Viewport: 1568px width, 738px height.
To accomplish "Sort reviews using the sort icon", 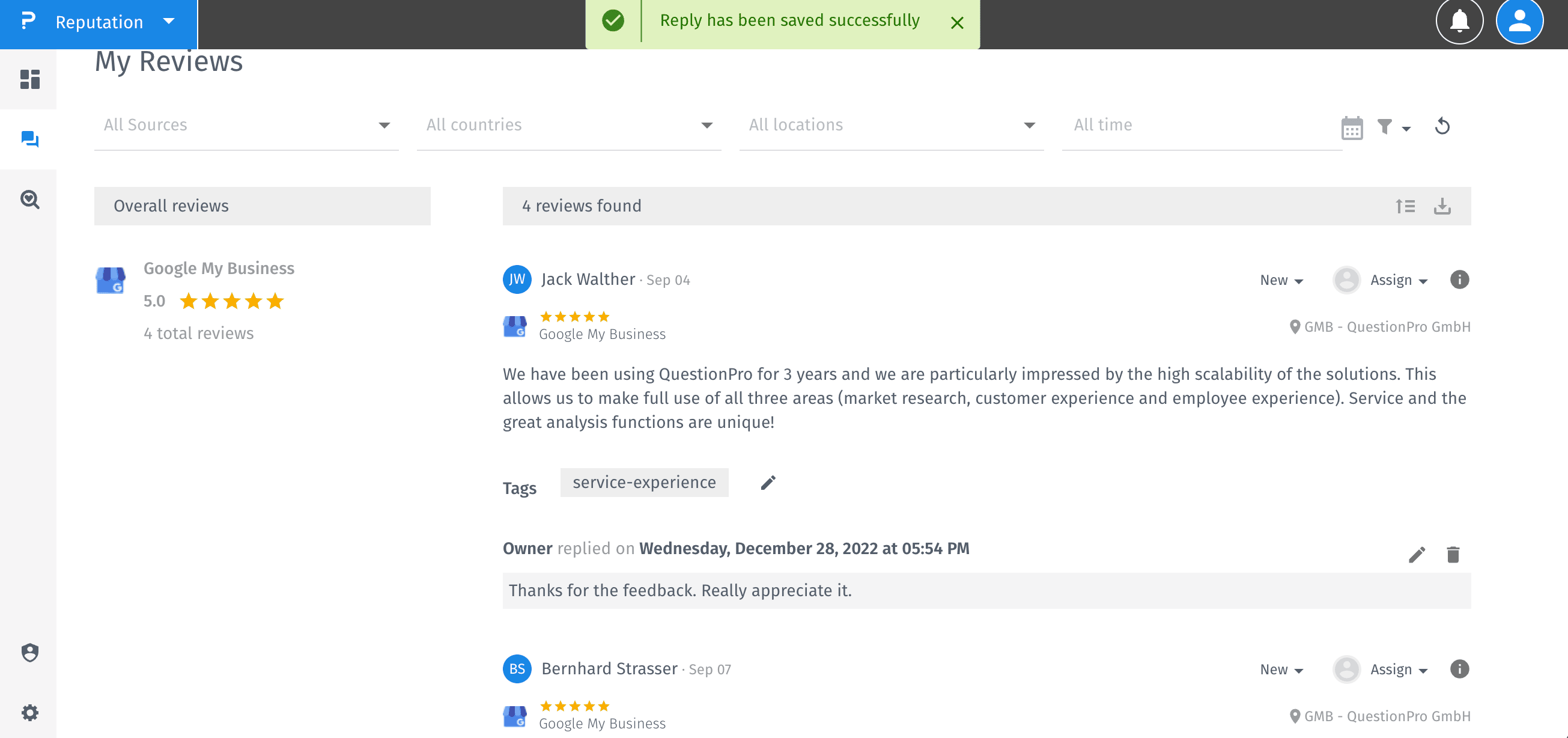I will pos(1405,206).
